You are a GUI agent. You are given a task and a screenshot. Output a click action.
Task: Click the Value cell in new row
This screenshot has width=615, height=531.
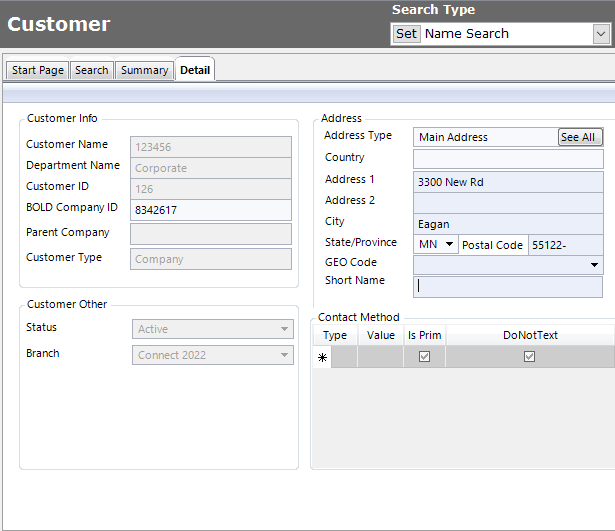coord(380,357)
